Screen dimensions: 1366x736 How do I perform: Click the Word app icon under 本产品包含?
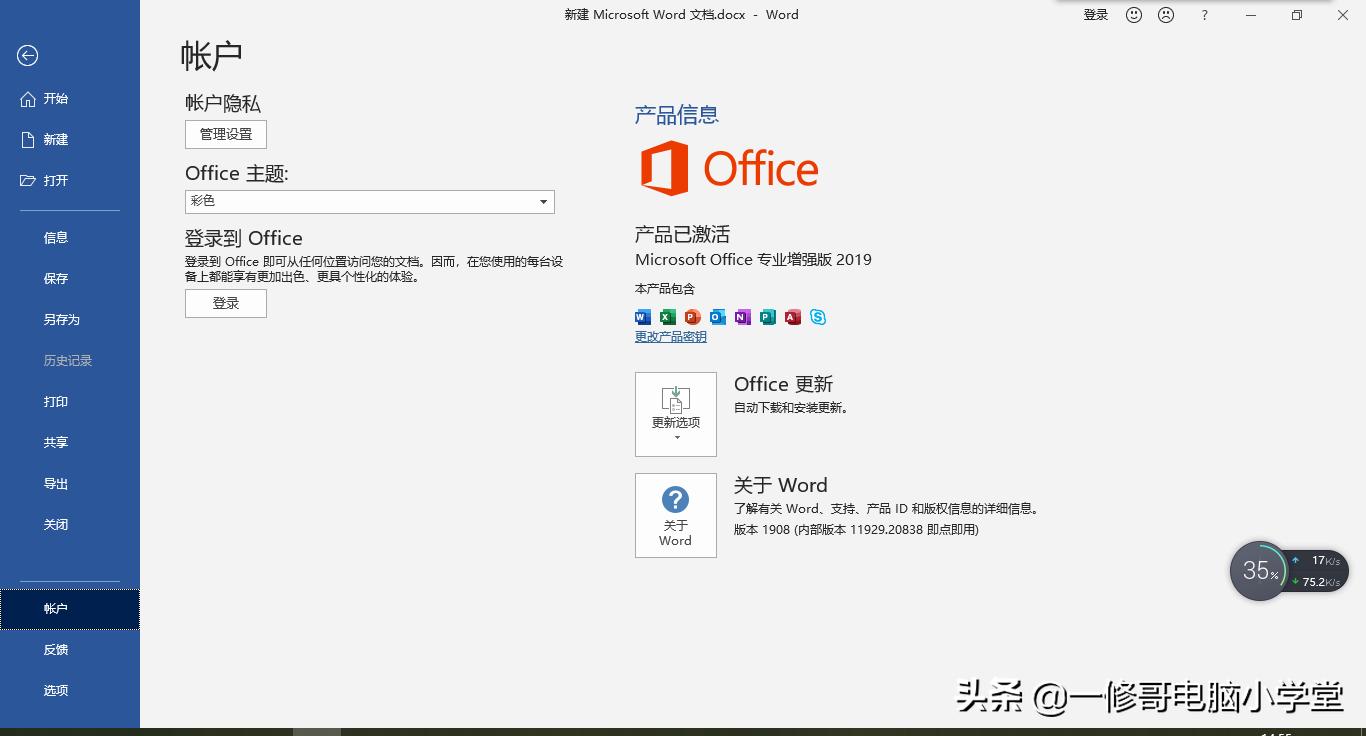click(643, 317)
